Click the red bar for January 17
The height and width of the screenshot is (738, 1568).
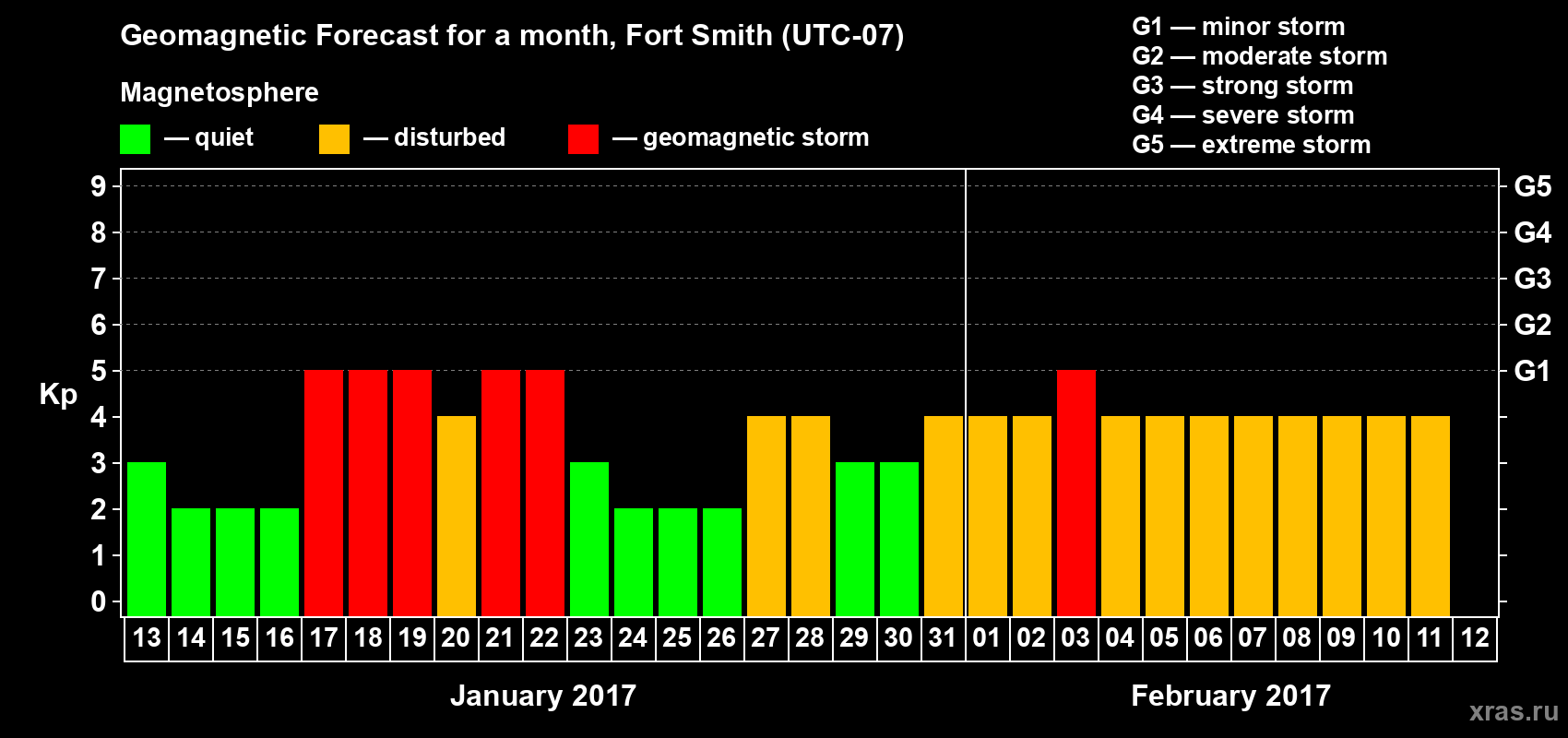324,493
